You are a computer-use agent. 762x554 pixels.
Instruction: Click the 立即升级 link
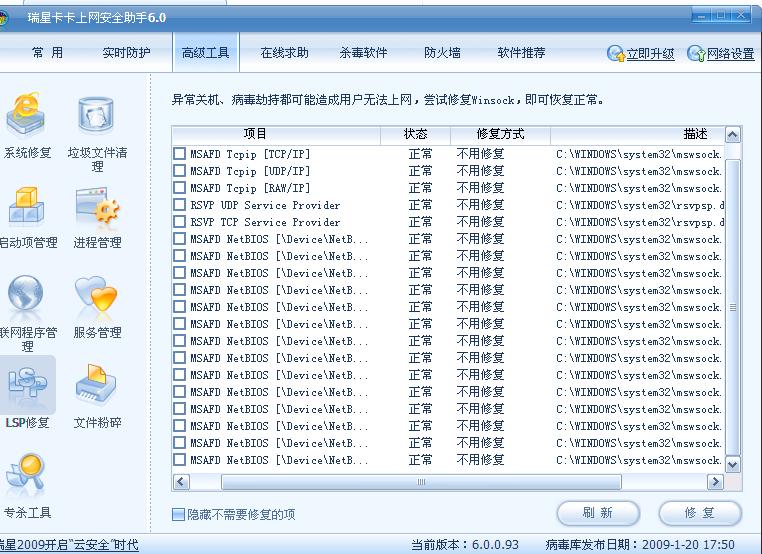click(650, 54)
